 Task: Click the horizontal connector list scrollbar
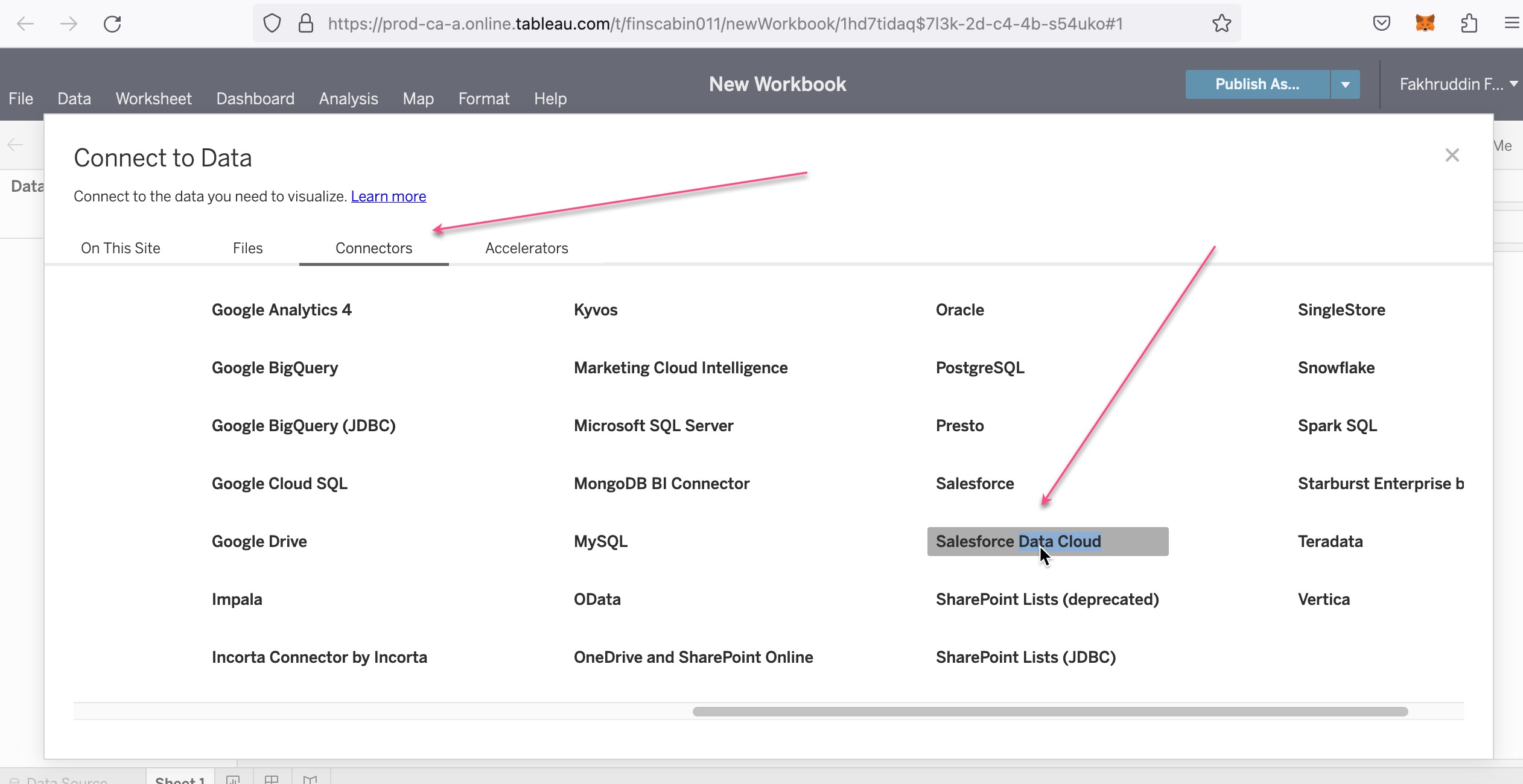point(1050,712)
